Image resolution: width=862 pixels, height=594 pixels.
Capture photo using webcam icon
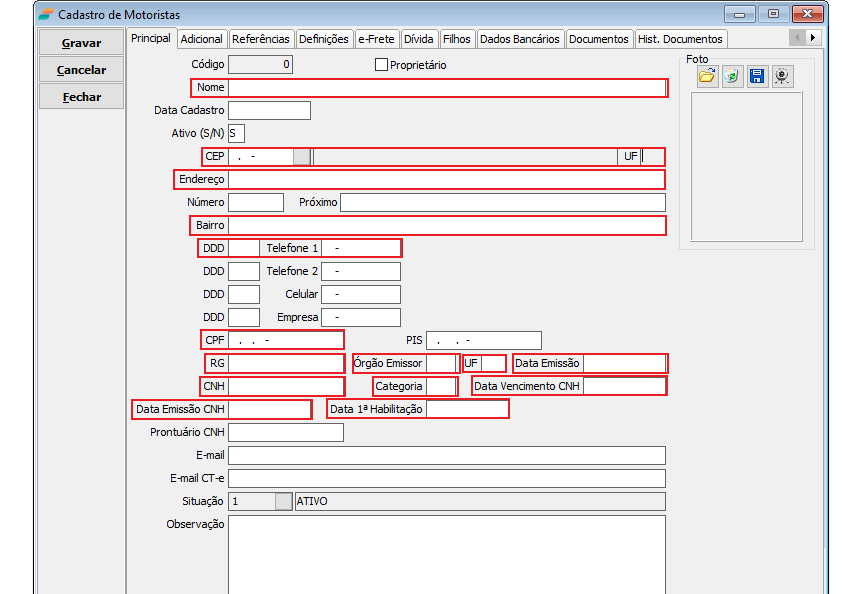[782, 76]
